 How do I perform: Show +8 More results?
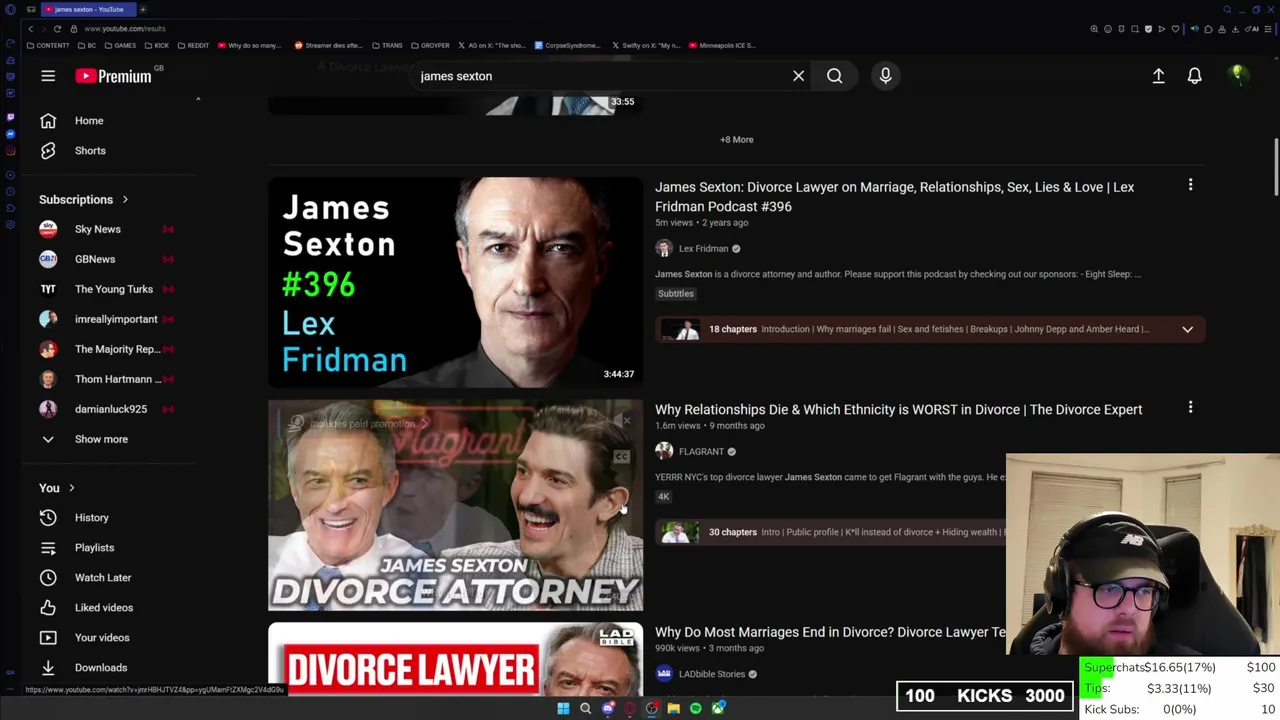pos(737,140)
